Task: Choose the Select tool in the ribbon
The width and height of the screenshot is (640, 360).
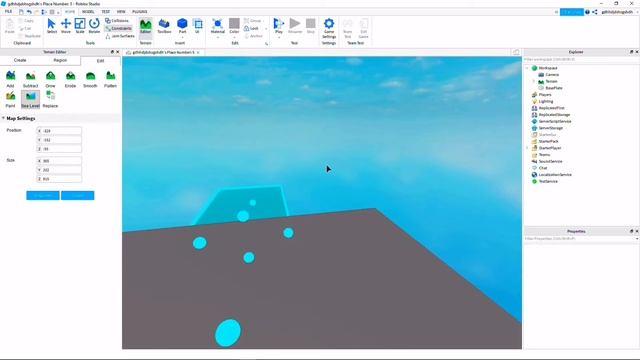Action: tap(51, 26)
